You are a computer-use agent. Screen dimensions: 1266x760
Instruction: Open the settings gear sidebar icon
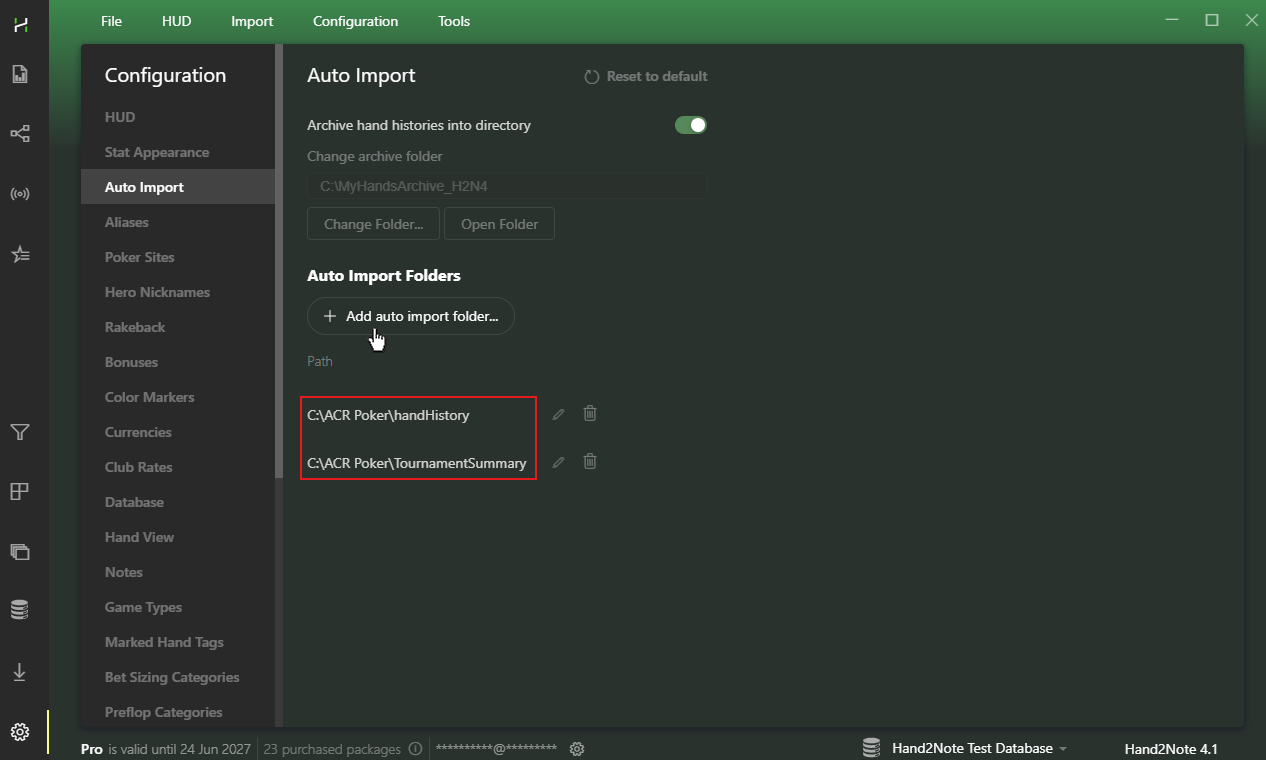pyautogui.click(x=20, y=732)
